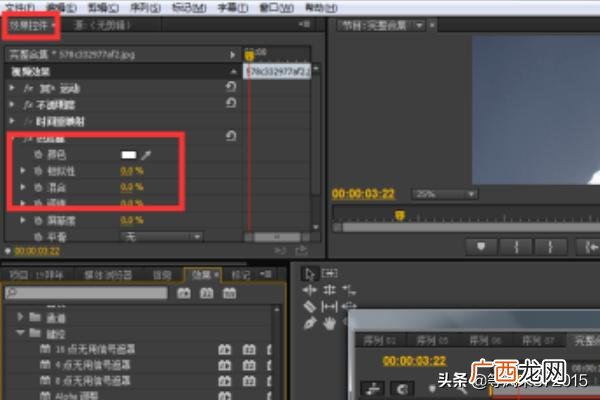Click the 屏蔽度 value 0.0 %

(x=132, y=220)
